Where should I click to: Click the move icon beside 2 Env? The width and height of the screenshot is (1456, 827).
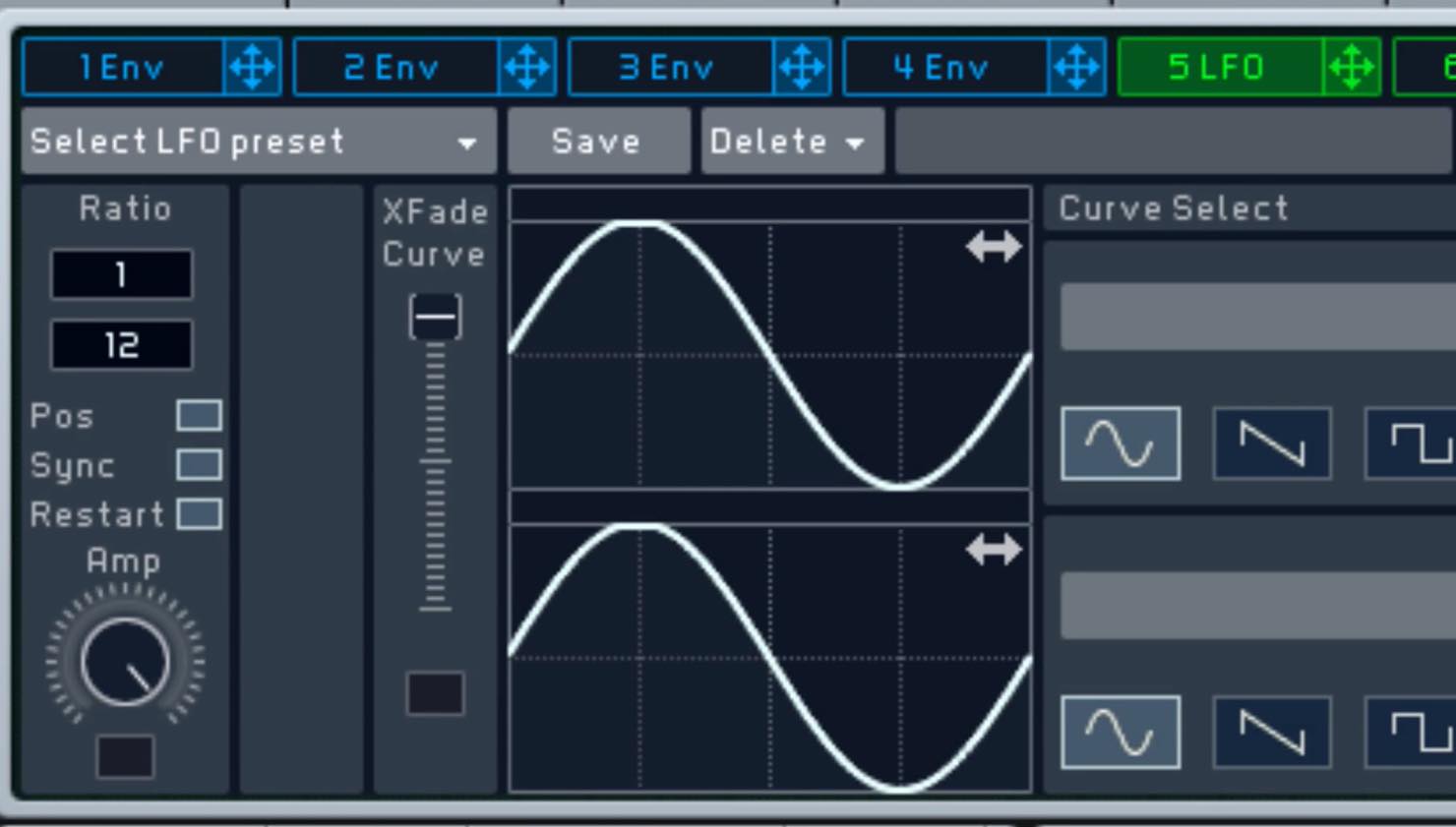(527, 68)
